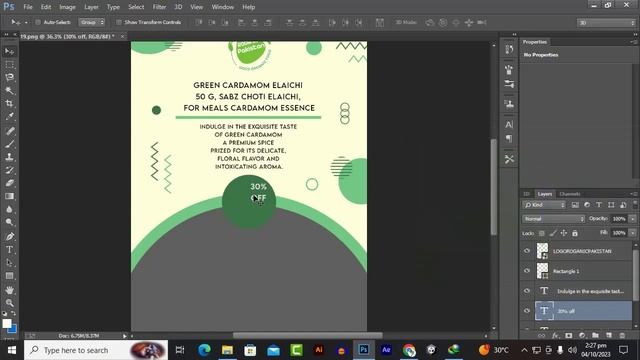This screenshot has height=360, width=640.
Task: Toggle lock transparent pixels
Action: click(542, 233)
